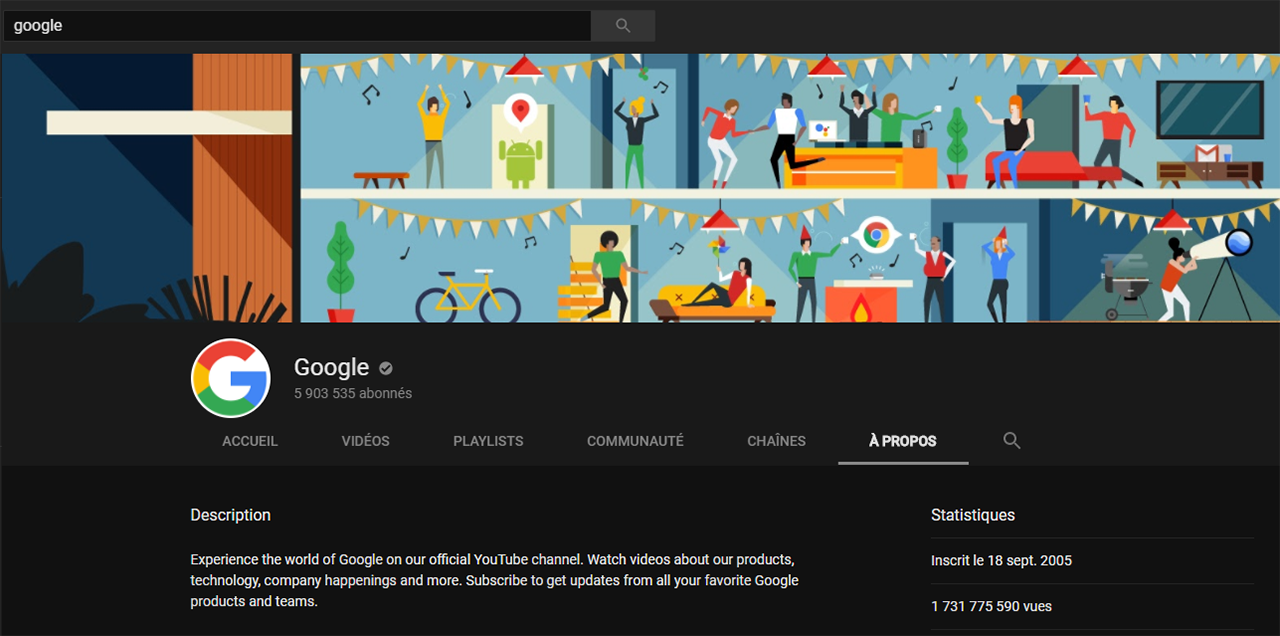Open the CHAÎNES tab
The height and width of the screenshot is (636, 1280).
(776, 441)
